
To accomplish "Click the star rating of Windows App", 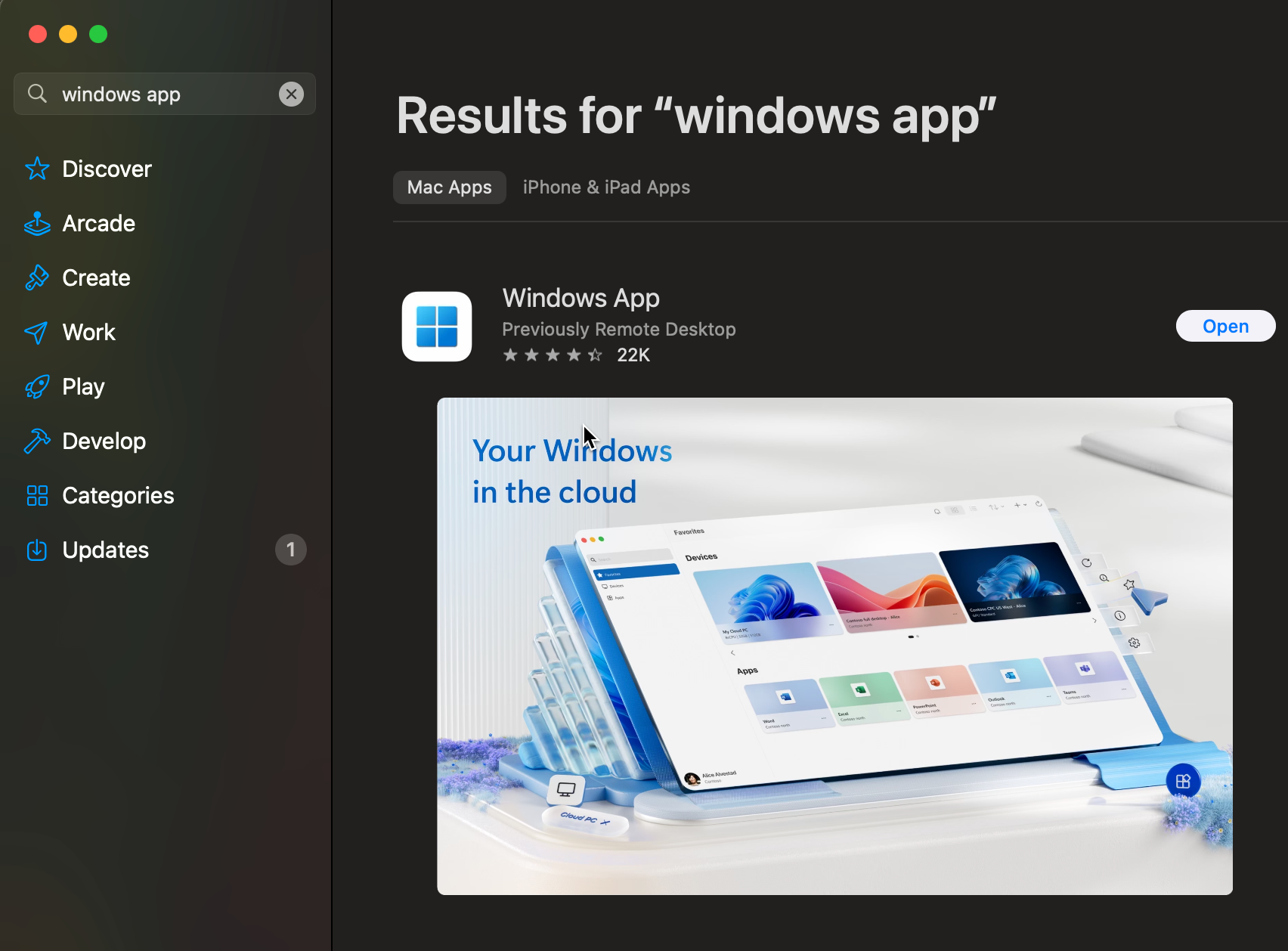I will tap(553, 355).
